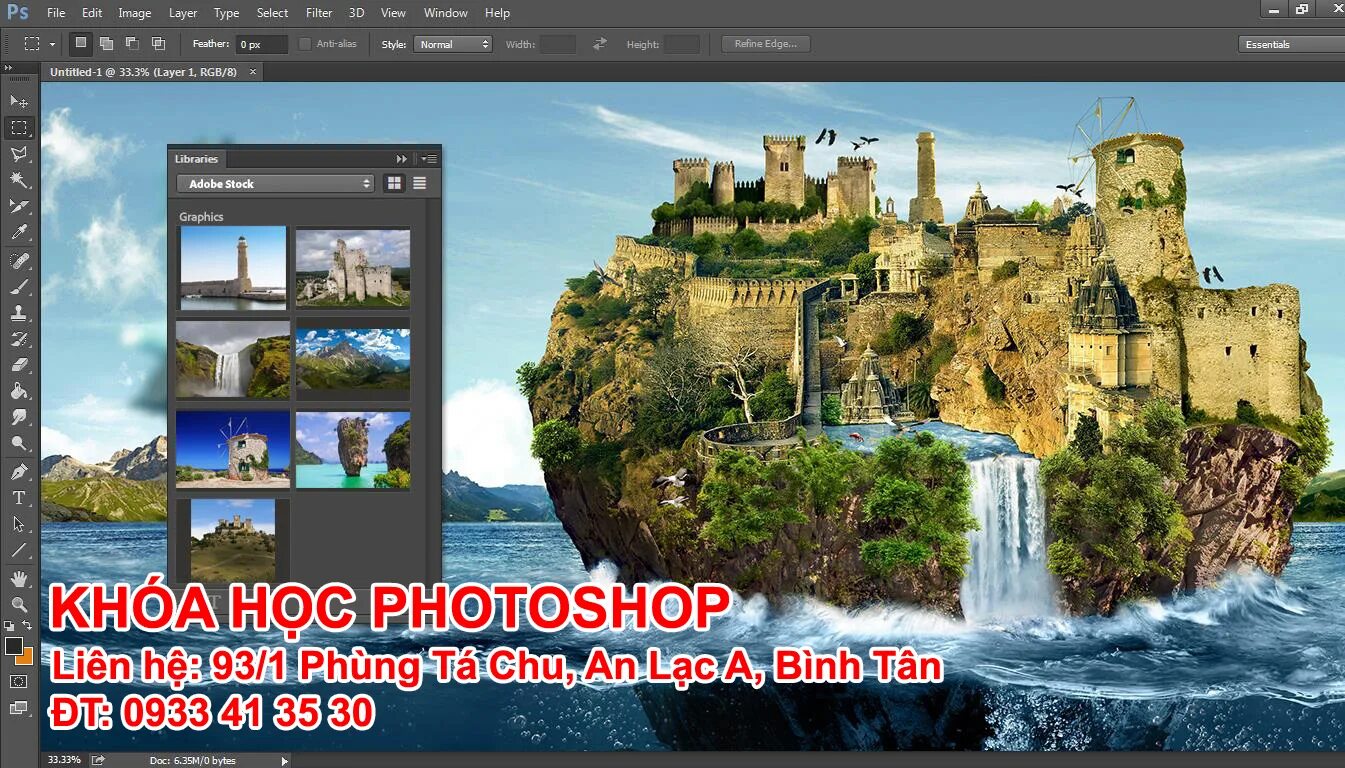Switch Libraries to list view
Image resolution: width=1345 pixels, height=768 pixels.
coord(419,183)
